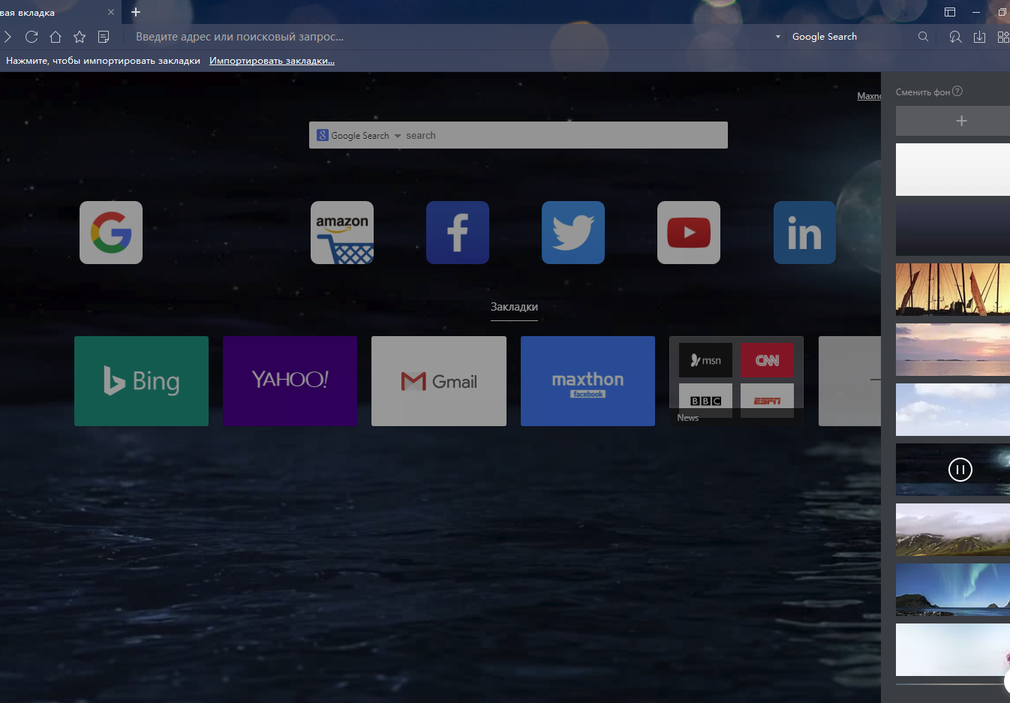Close the current tab

(x=111, y=12)
